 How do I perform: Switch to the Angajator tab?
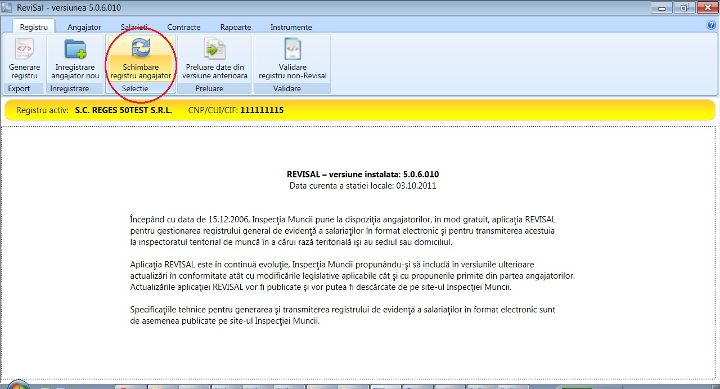pyautogui.click(x=84, y=27)
